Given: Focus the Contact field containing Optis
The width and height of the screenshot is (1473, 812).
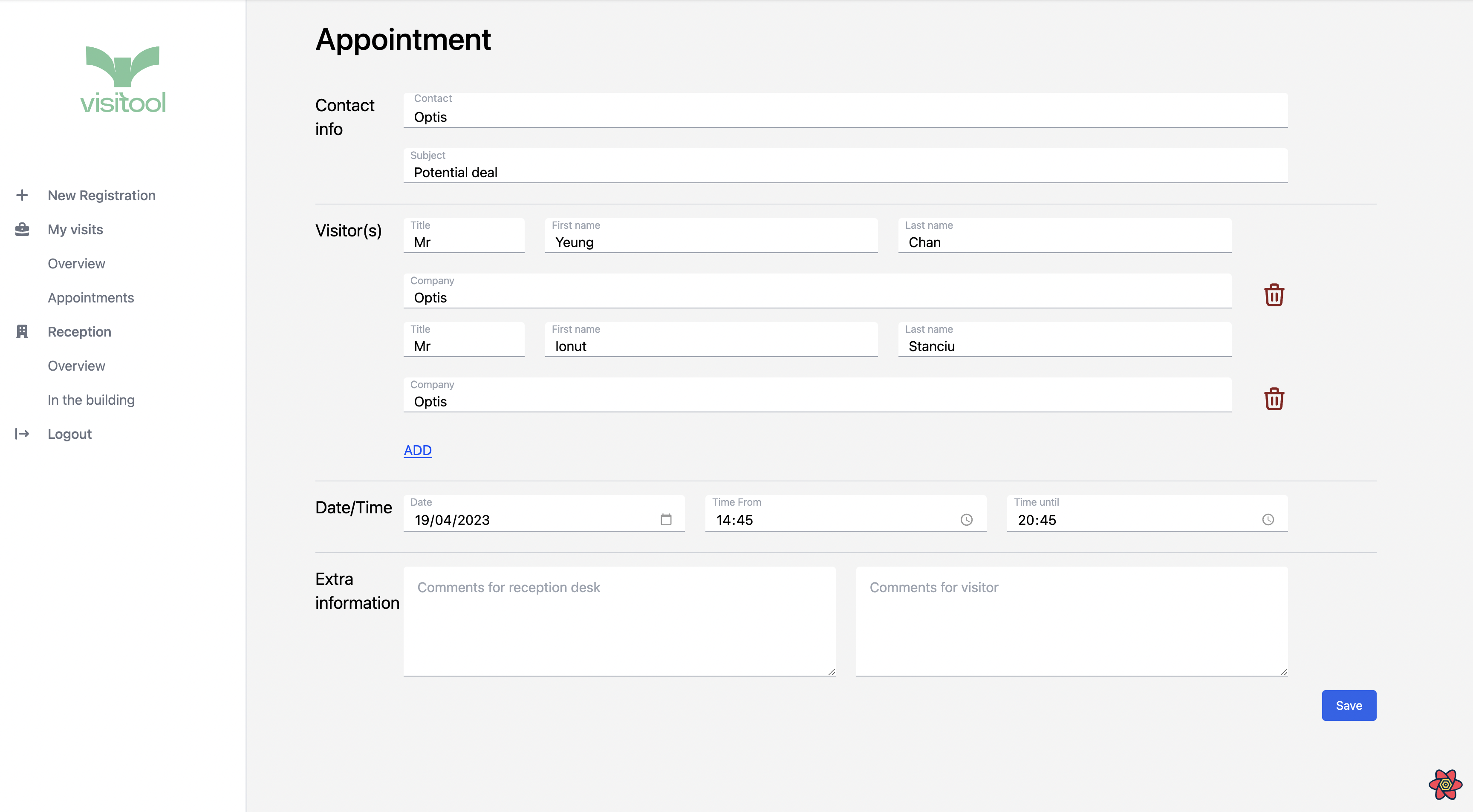Looking at the screenshot, I should tap(845, 110).
